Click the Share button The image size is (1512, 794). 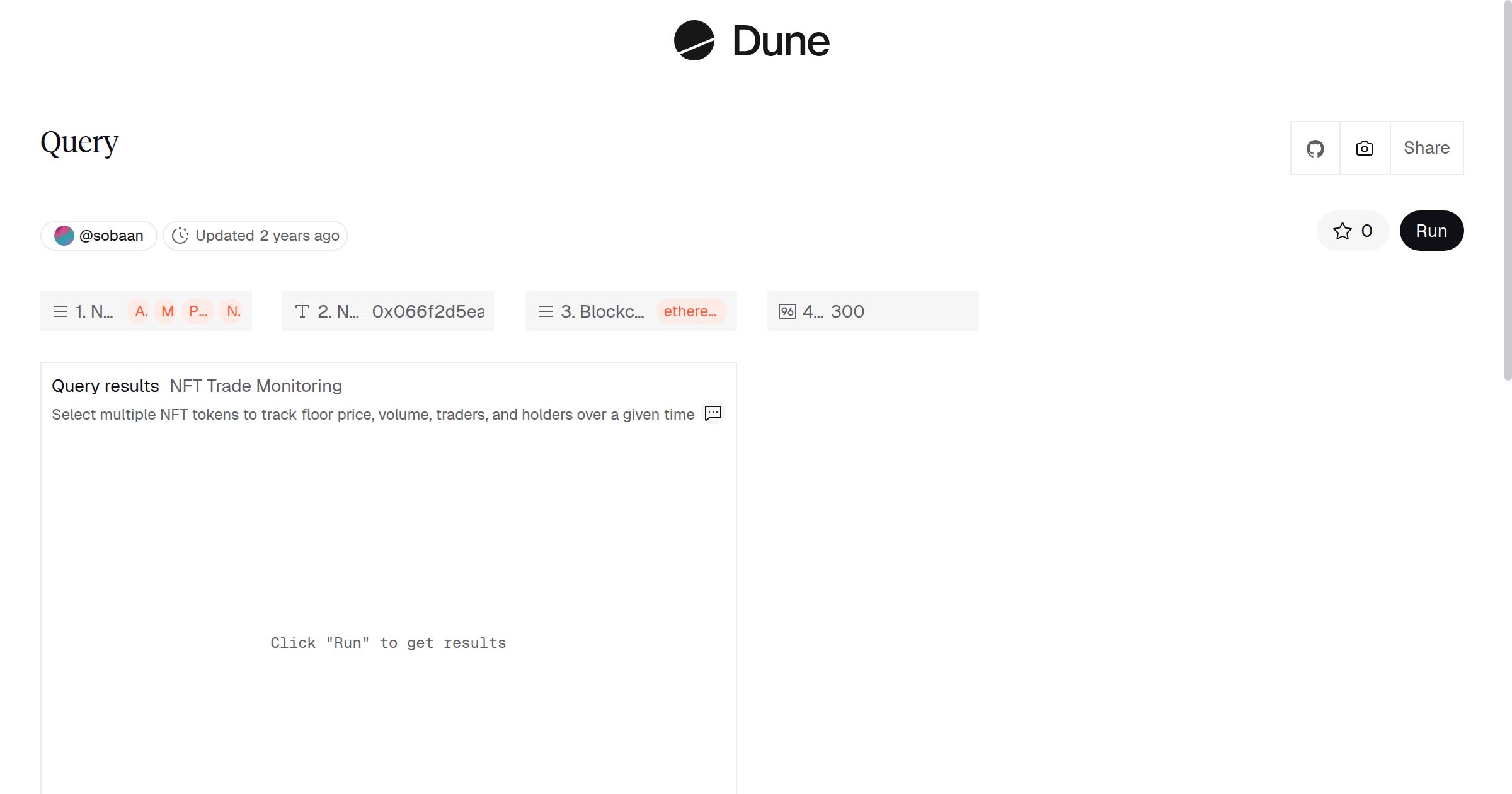(1426, 148)
